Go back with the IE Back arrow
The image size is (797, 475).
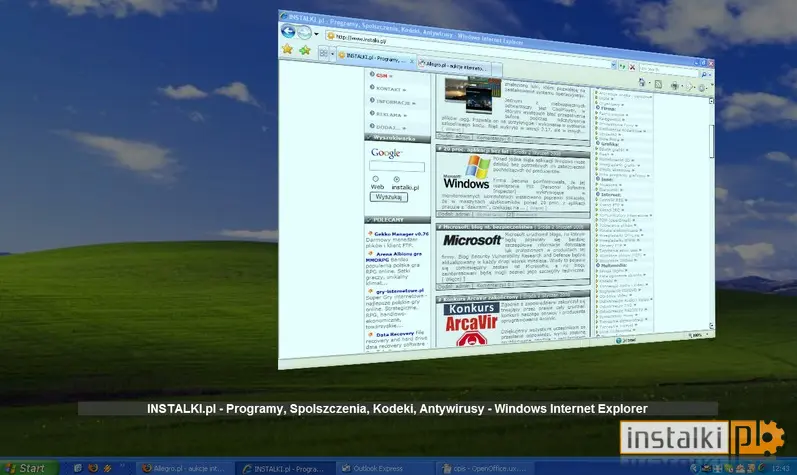(x=288, y=31)
